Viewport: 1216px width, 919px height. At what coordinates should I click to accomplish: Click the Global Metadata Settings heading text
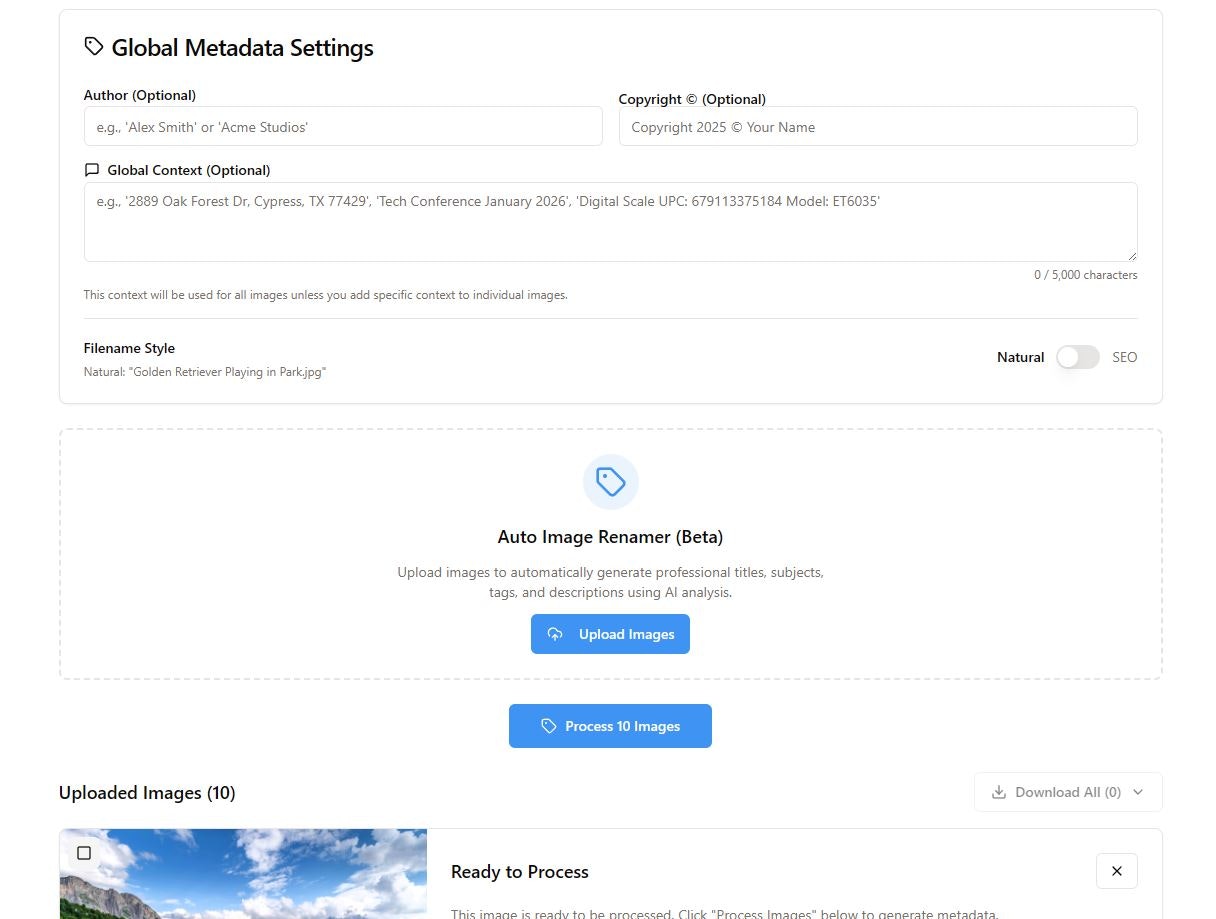point(243,48)
